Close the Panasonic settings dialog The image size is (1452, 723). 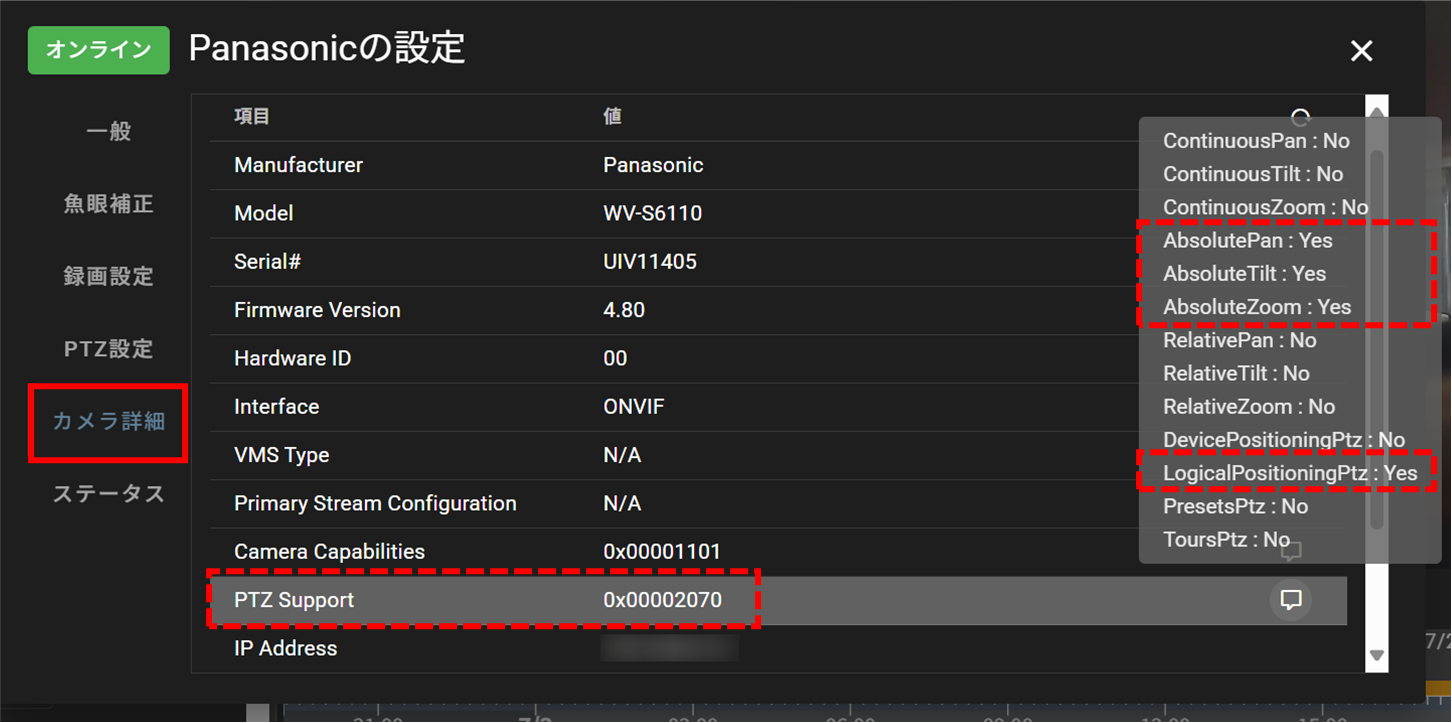[x=1361, y=51]
